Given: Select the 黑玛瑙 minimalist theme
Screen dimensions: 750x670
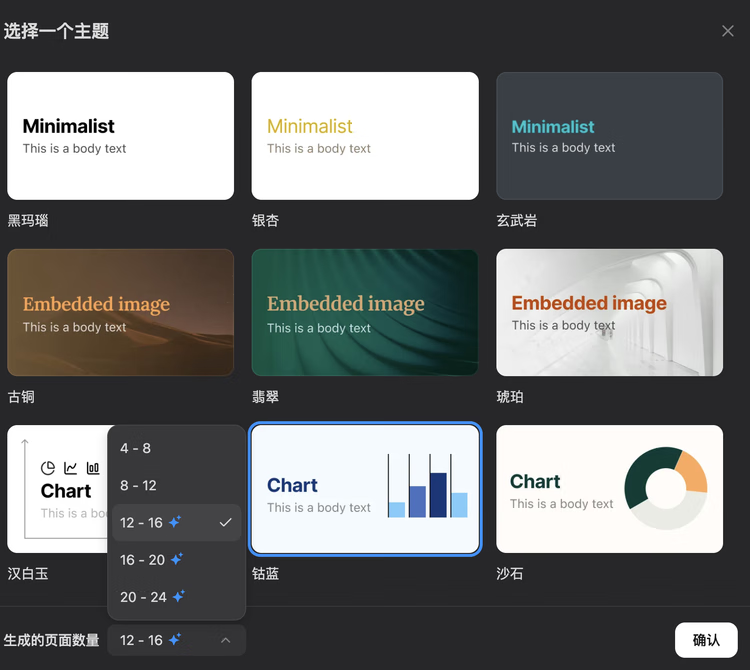Looking at the screenshot, I should tap(121, 136).
